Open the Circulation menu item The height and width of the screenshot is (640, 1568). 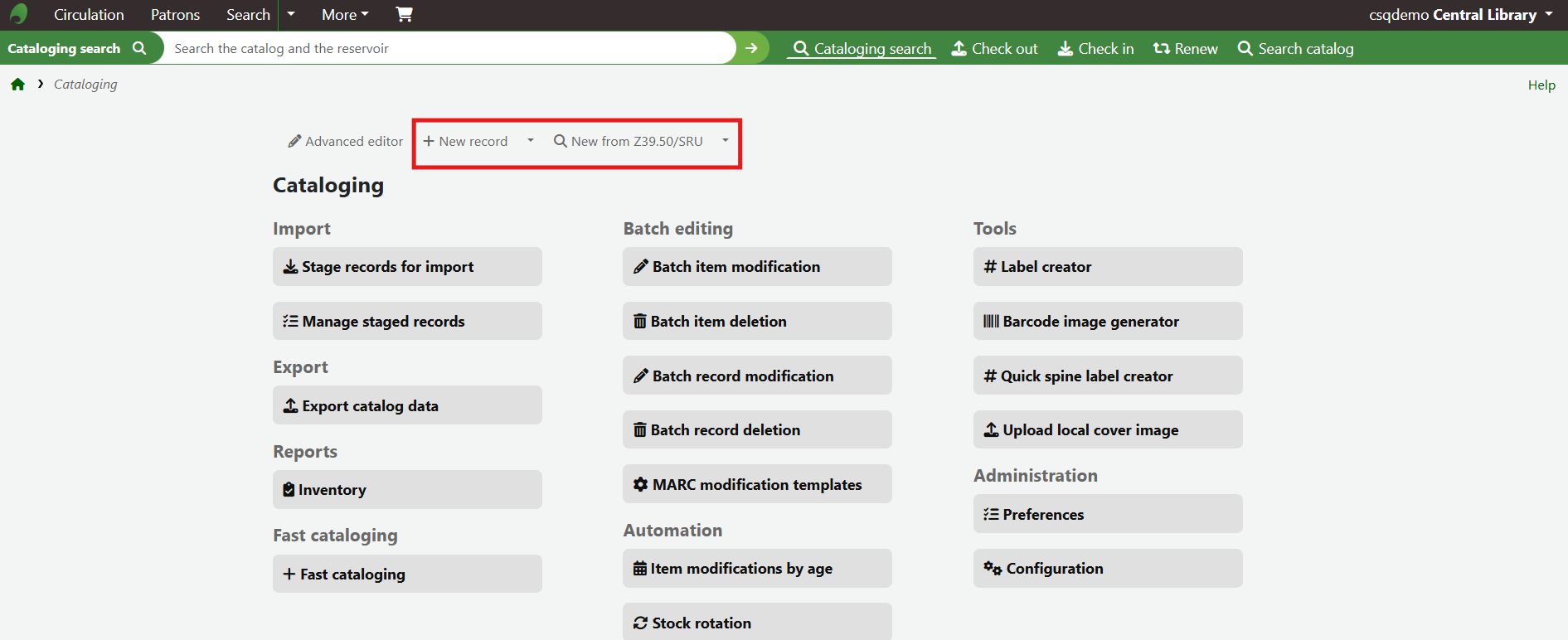(89, 14)
